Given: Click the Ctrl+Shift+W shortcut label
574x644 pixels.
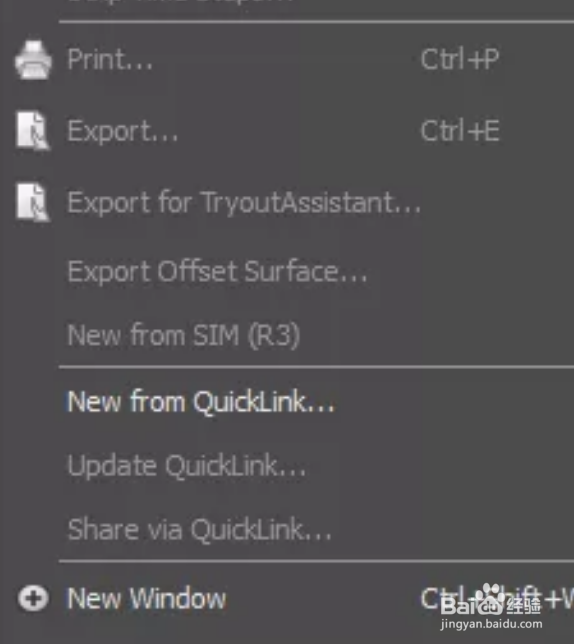Looking at the screenshot, I should click(497, 598).
